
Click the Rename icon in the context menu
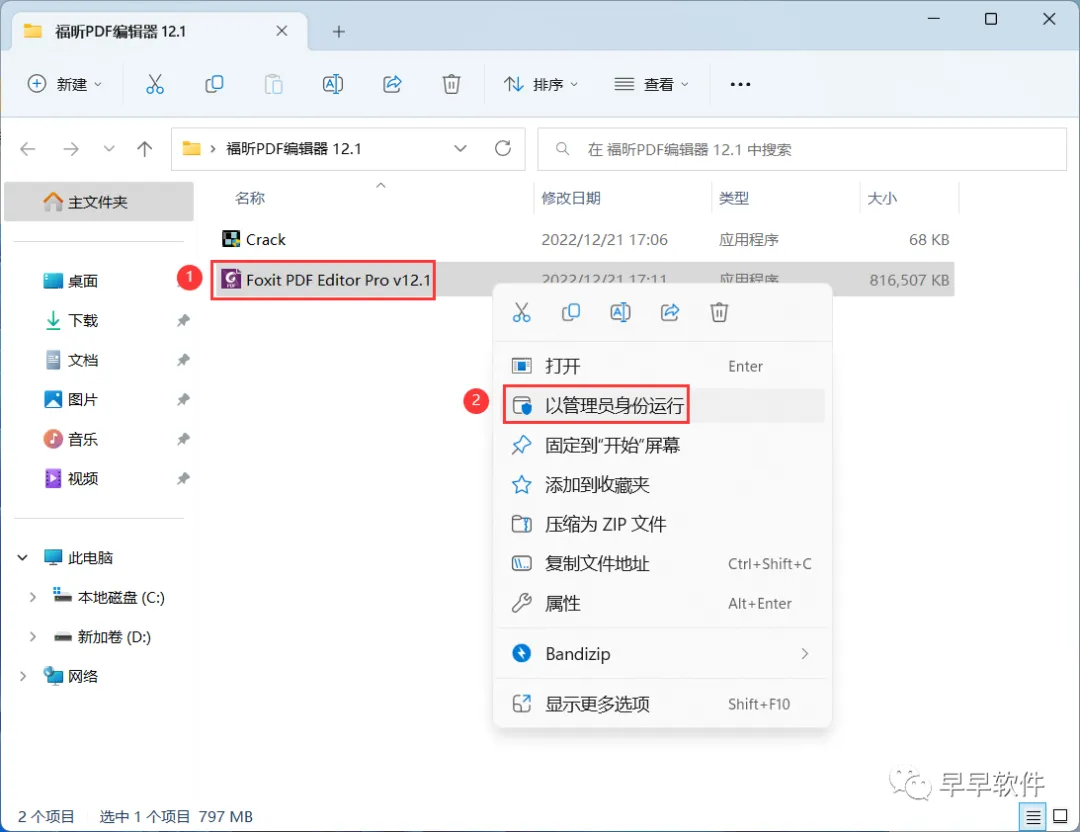[x=621, y=313]
